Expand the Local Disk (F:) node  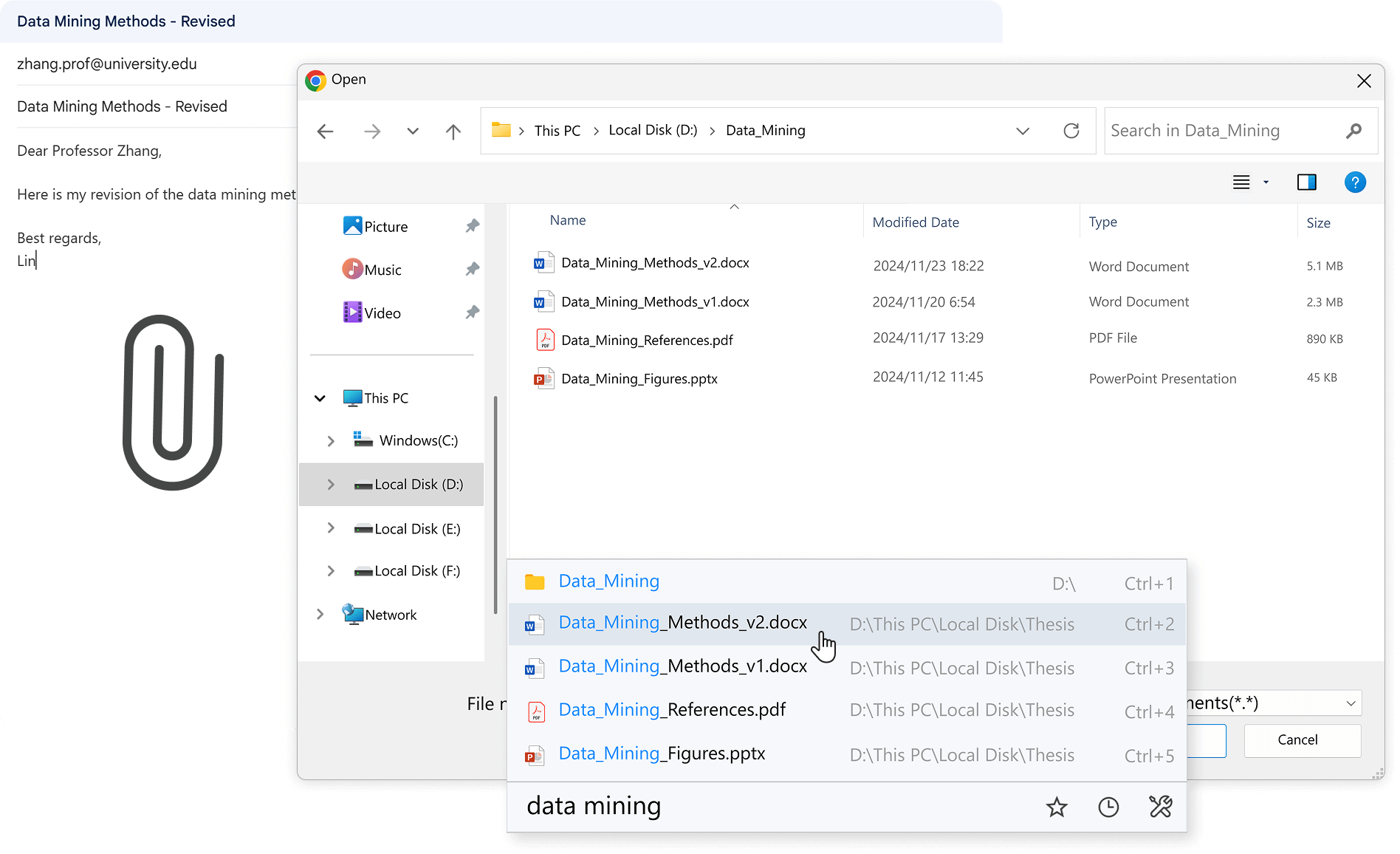click(x=331, y=571)
